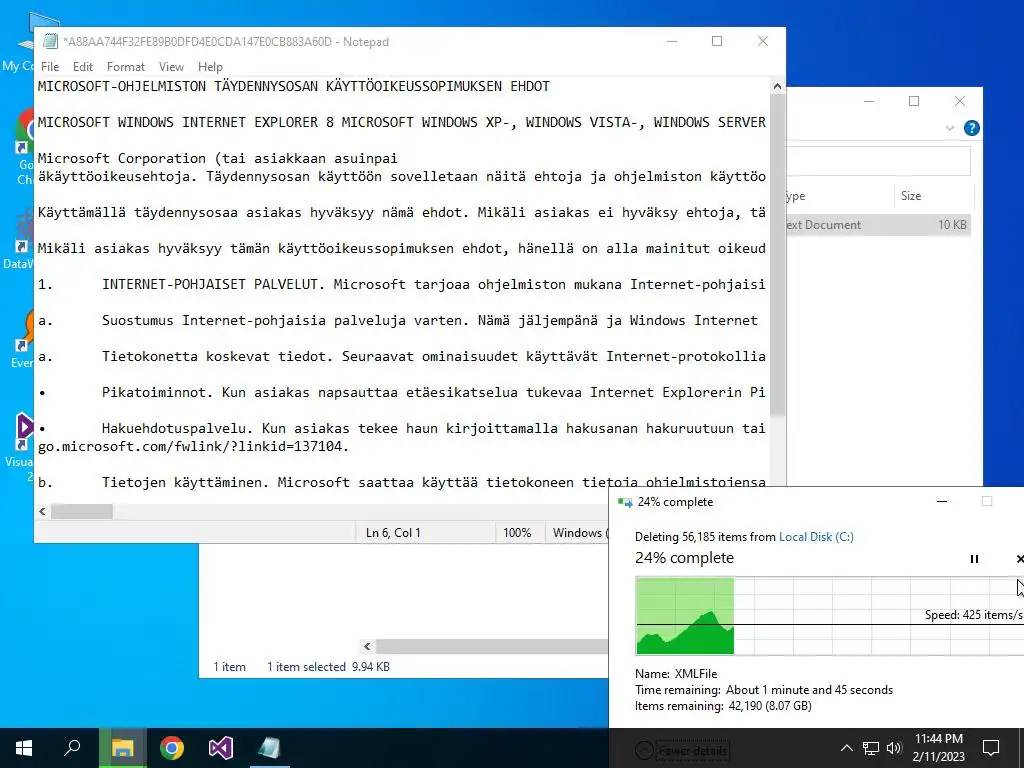Click the vertical scrollbar thumb in Notepad
This screenshot has width=1024, height=768.
pos(777,255)
